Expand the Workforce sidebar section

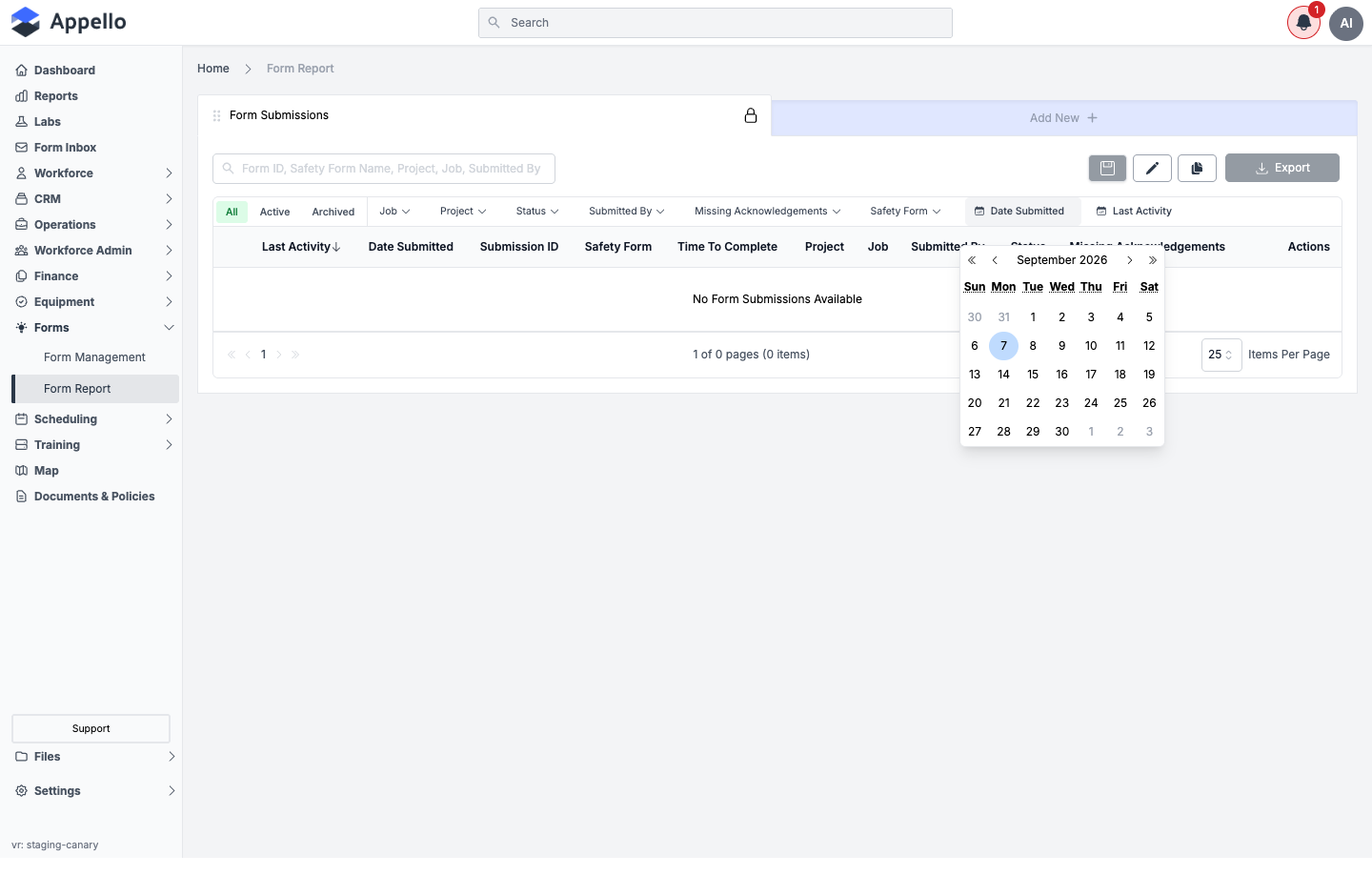(x=95, y=173)
